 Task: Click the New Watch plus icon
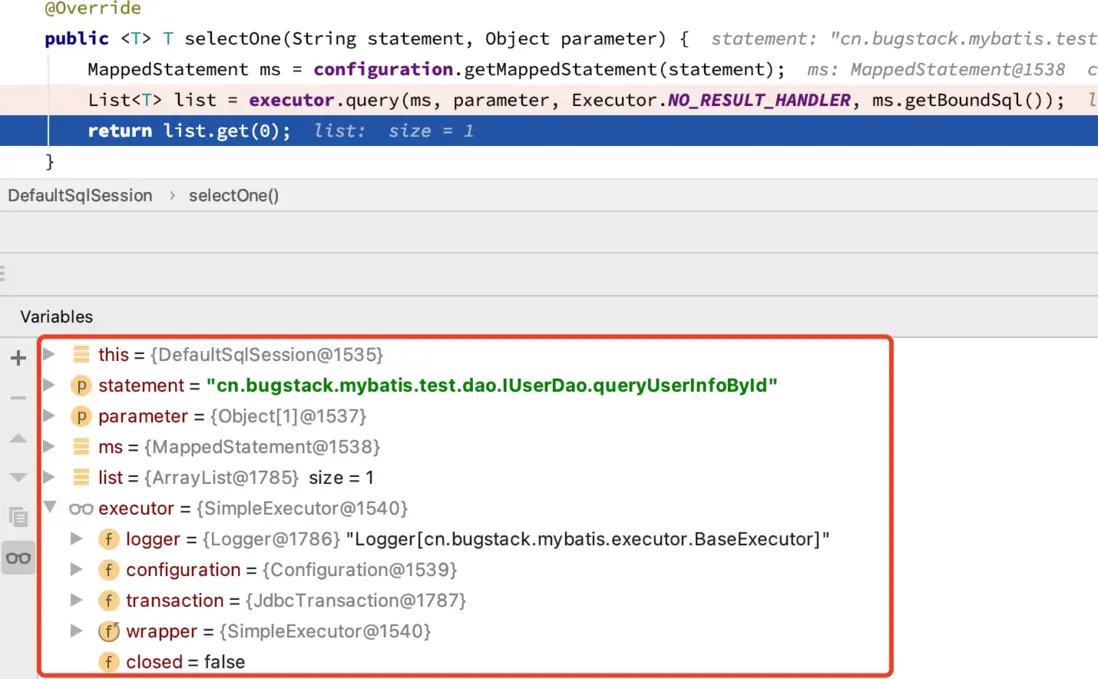click(x=18, y=358)
